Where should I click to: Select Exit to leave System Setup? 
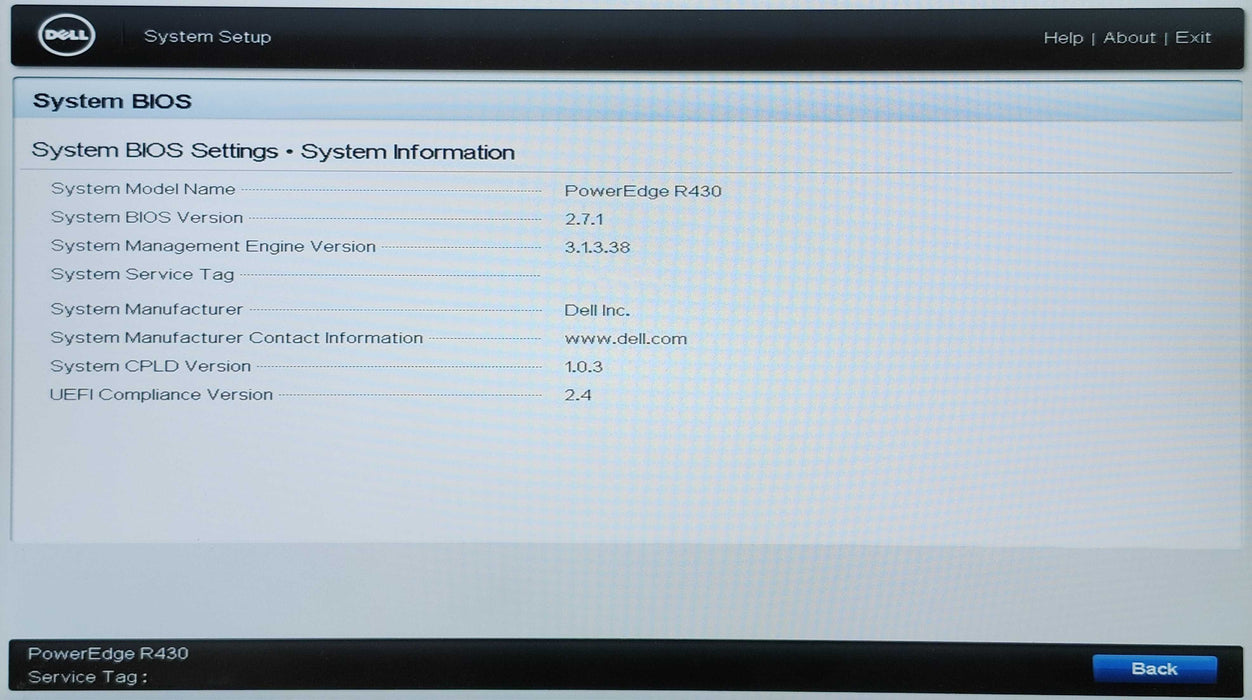1193,37
